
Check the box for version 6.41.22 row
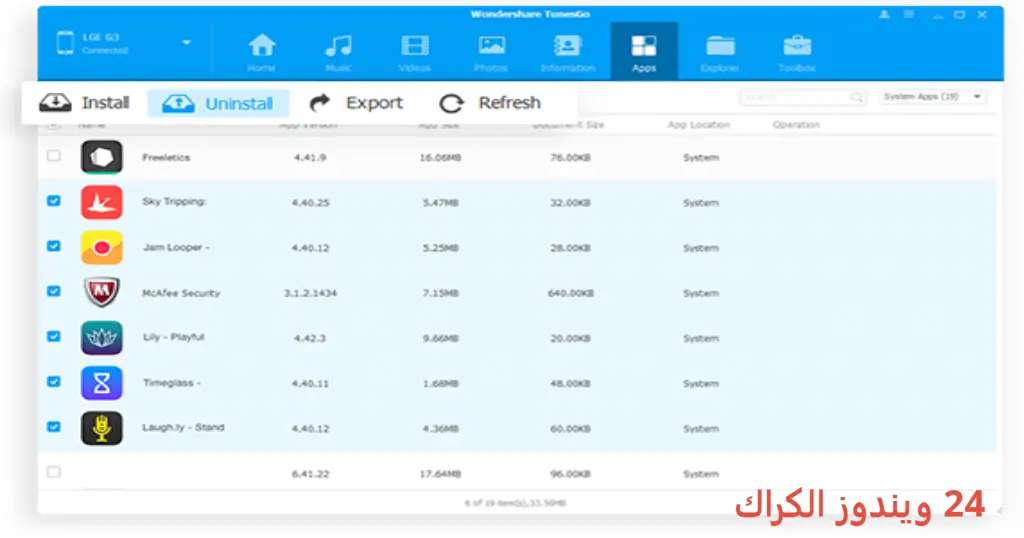pyautogui.click(x=54, y=471)
